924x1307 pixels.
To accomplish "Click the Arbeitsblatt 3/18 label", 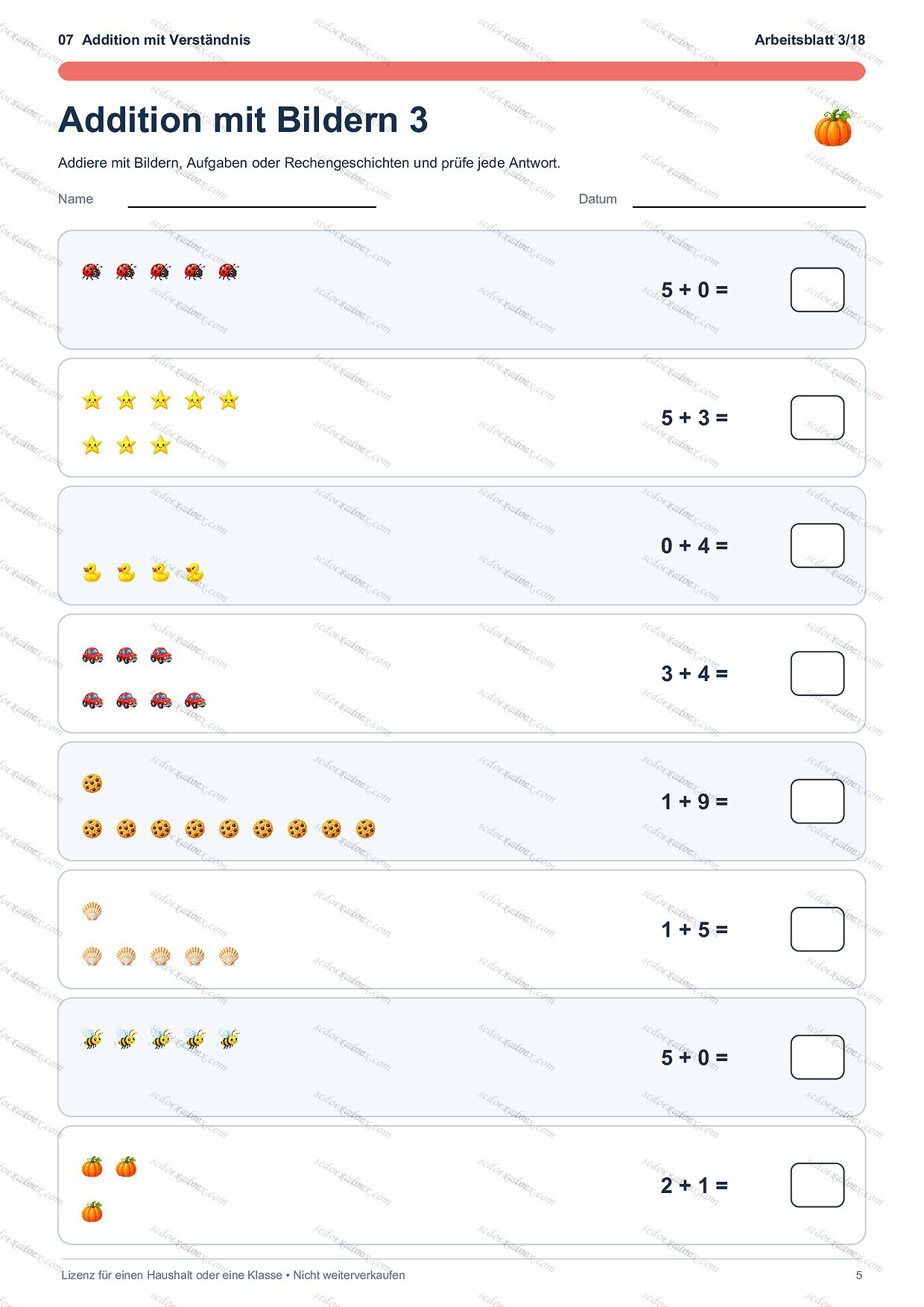I will pos(809,40).
